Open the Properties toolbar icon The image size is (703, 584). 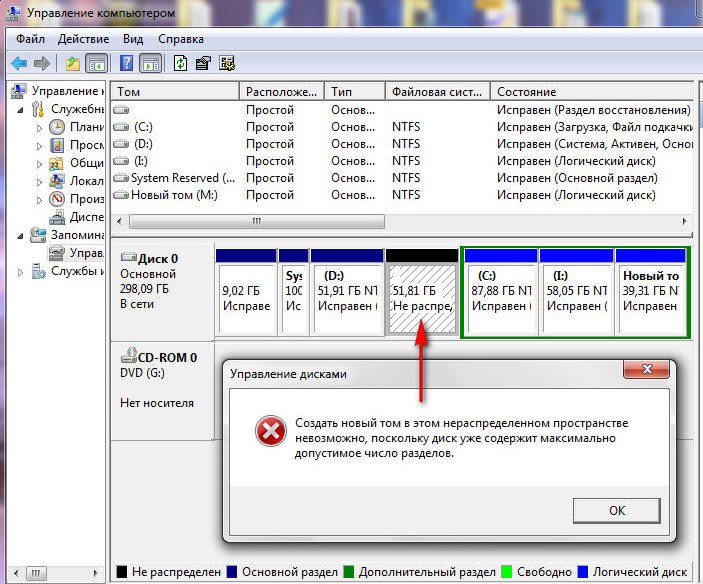203,63
